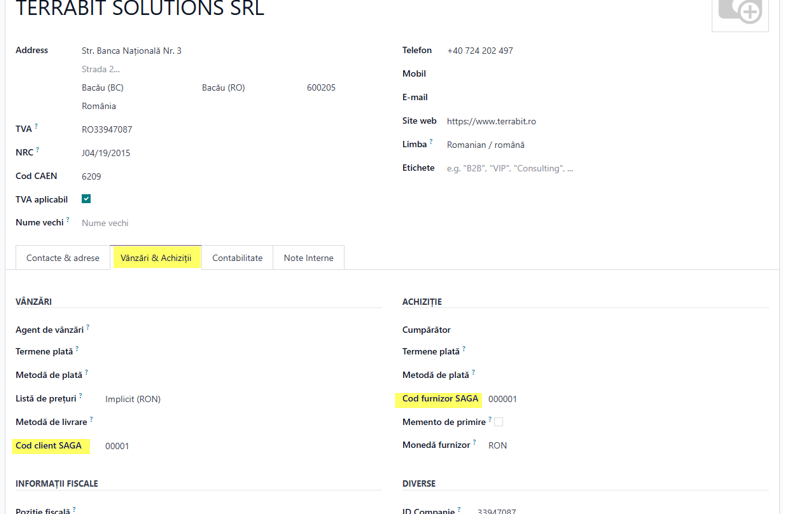791x519 pixels.
Task: Click the Cod client SAGA value 00001
Action: point(117,446)
